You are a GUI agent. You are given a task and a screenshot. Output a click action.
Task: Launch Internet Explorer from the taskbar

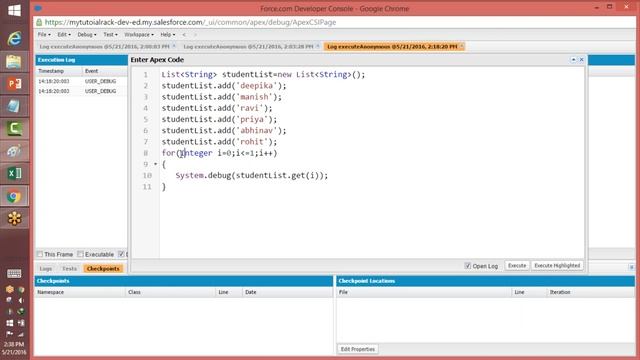click(14, 39)
